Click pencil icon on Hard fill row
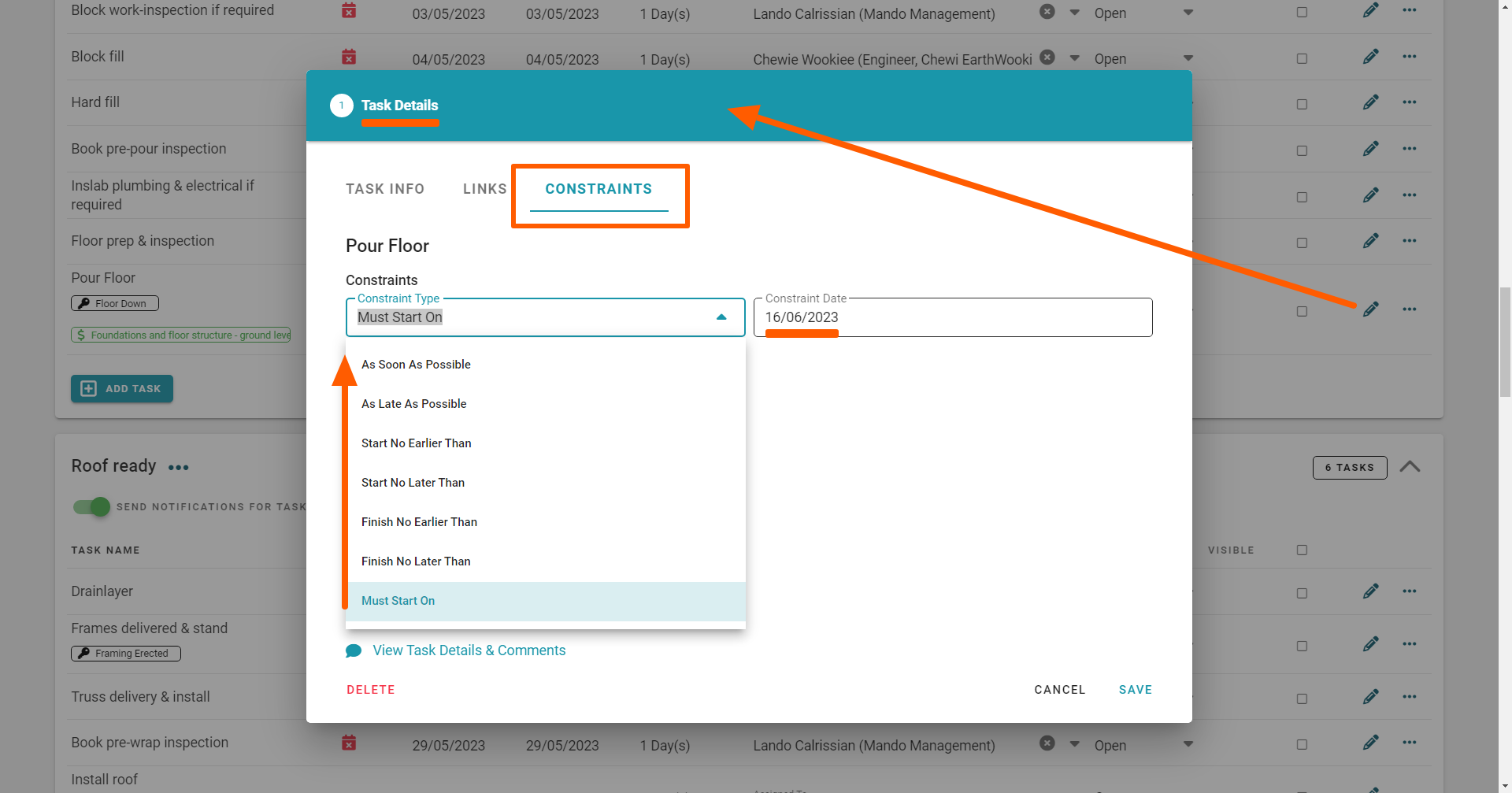This screenshot has width=1512, height=793. point(1371,102)
